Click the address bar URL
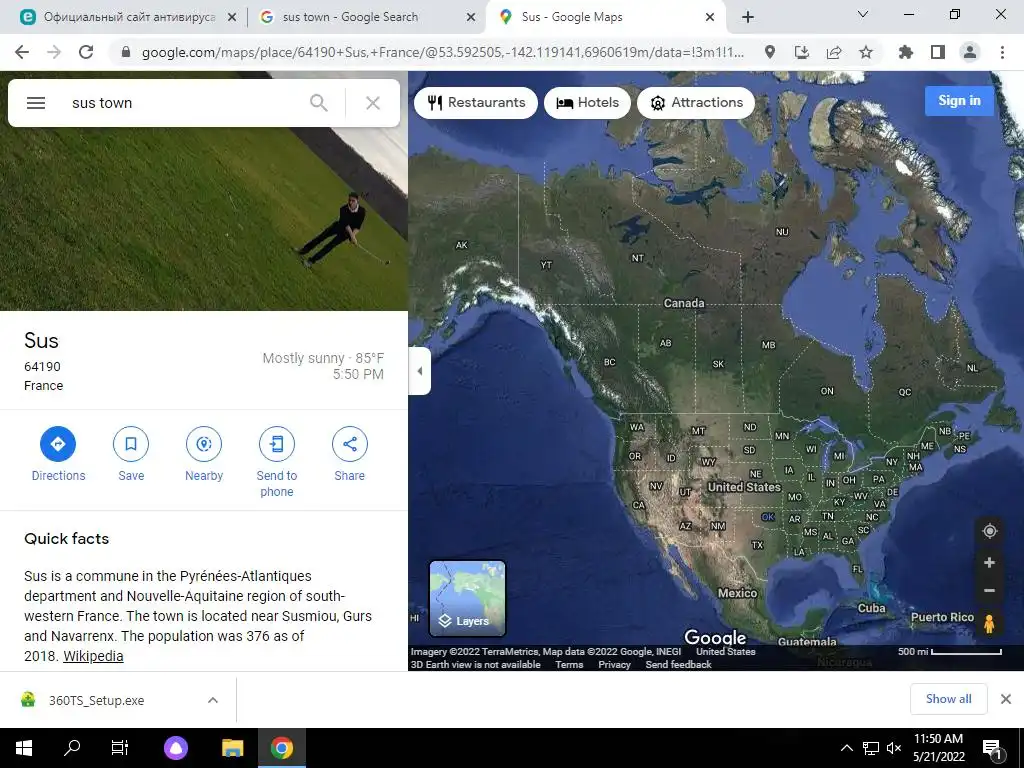Image resolution: width=1024 pixels, height=768 pixels. [442, 52]
